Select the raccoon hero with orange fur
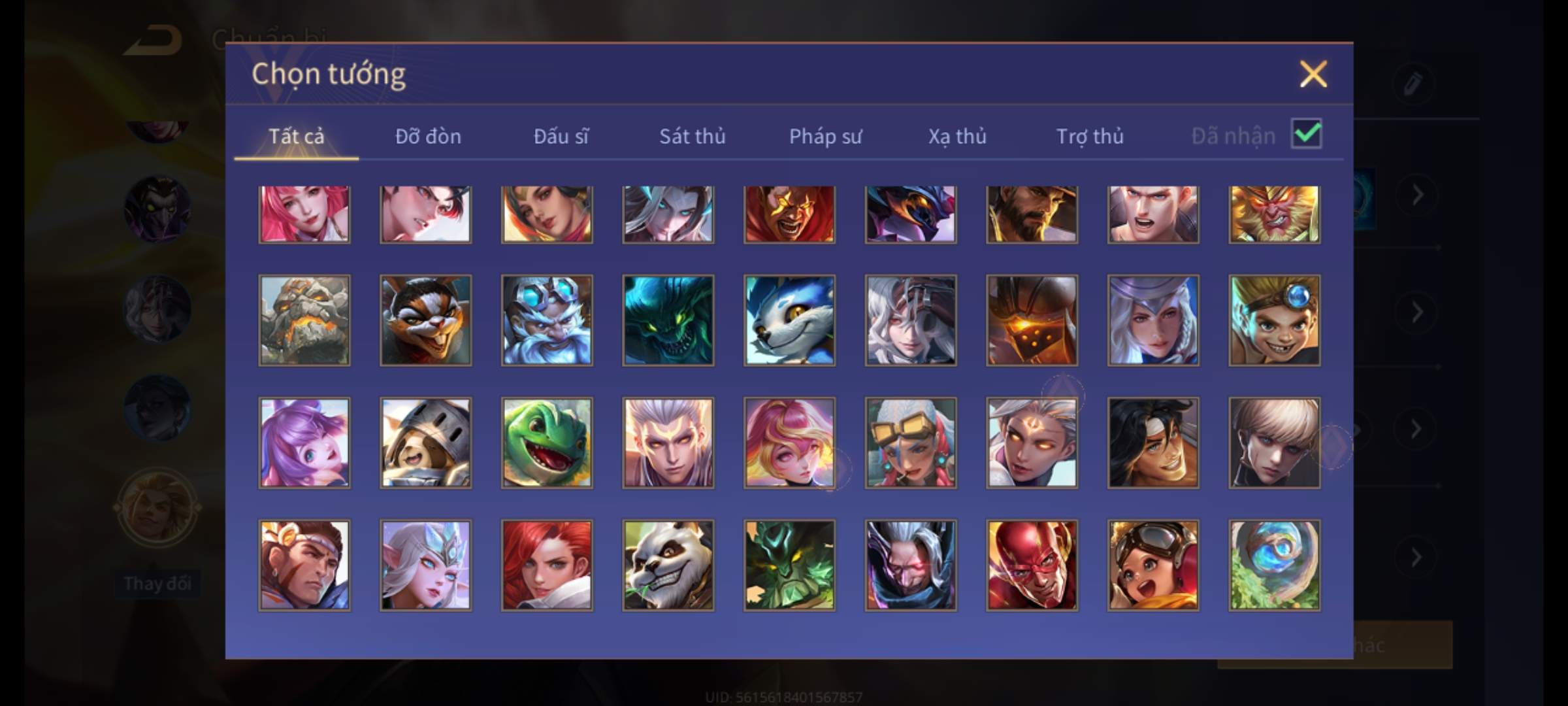This screenshot has width=1568, height=706. pyautogui.click(x=425, y=320)
